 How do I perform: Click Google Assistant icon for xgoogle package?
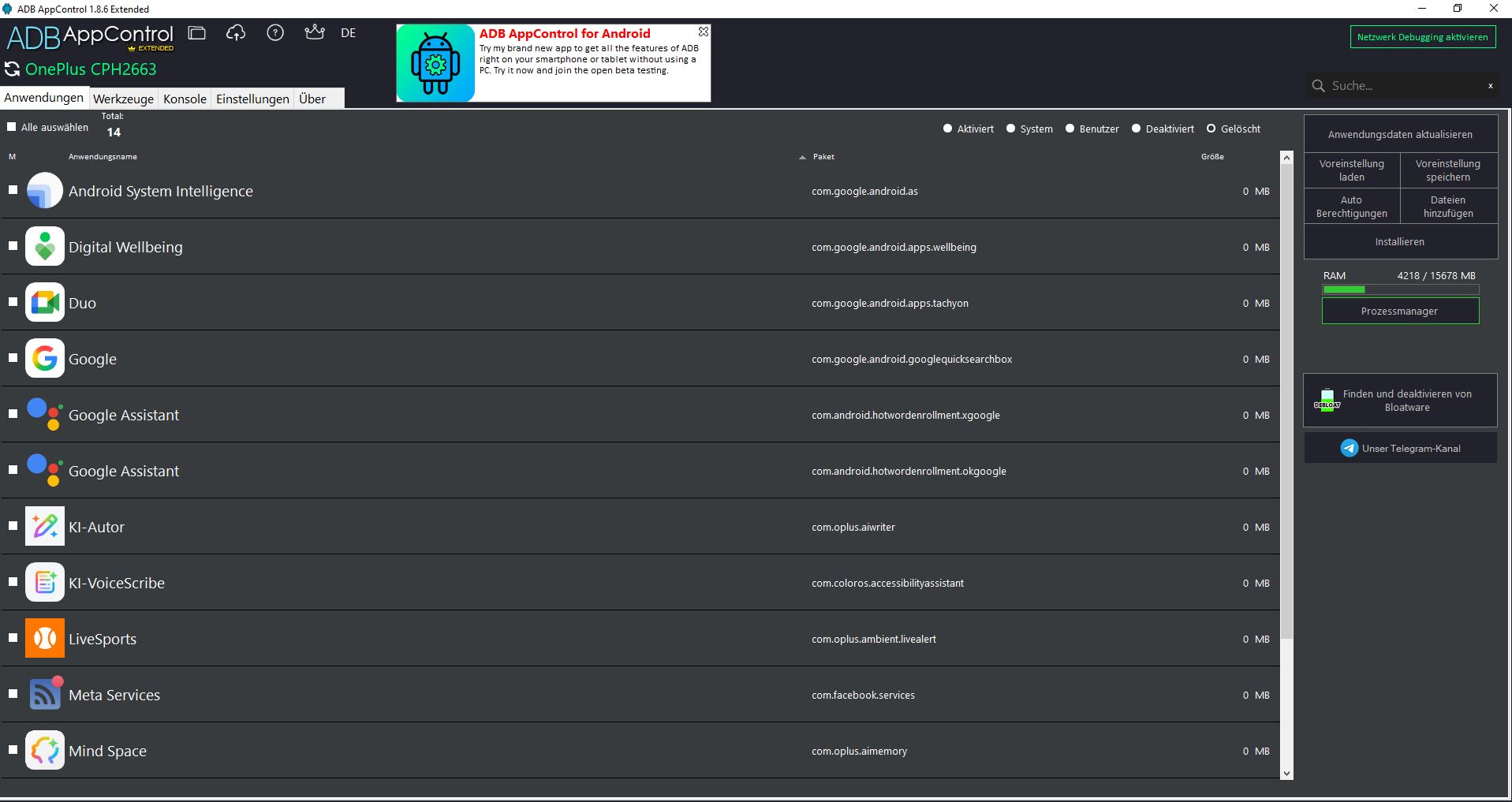[45, 415]
